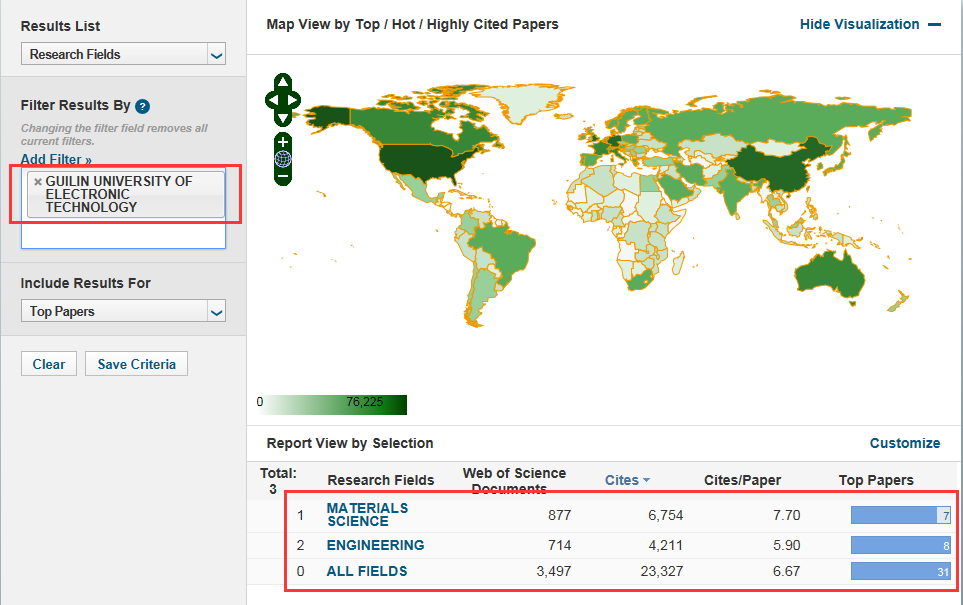Zoom in on the map
963x605 pixels.
click(283, 142)
